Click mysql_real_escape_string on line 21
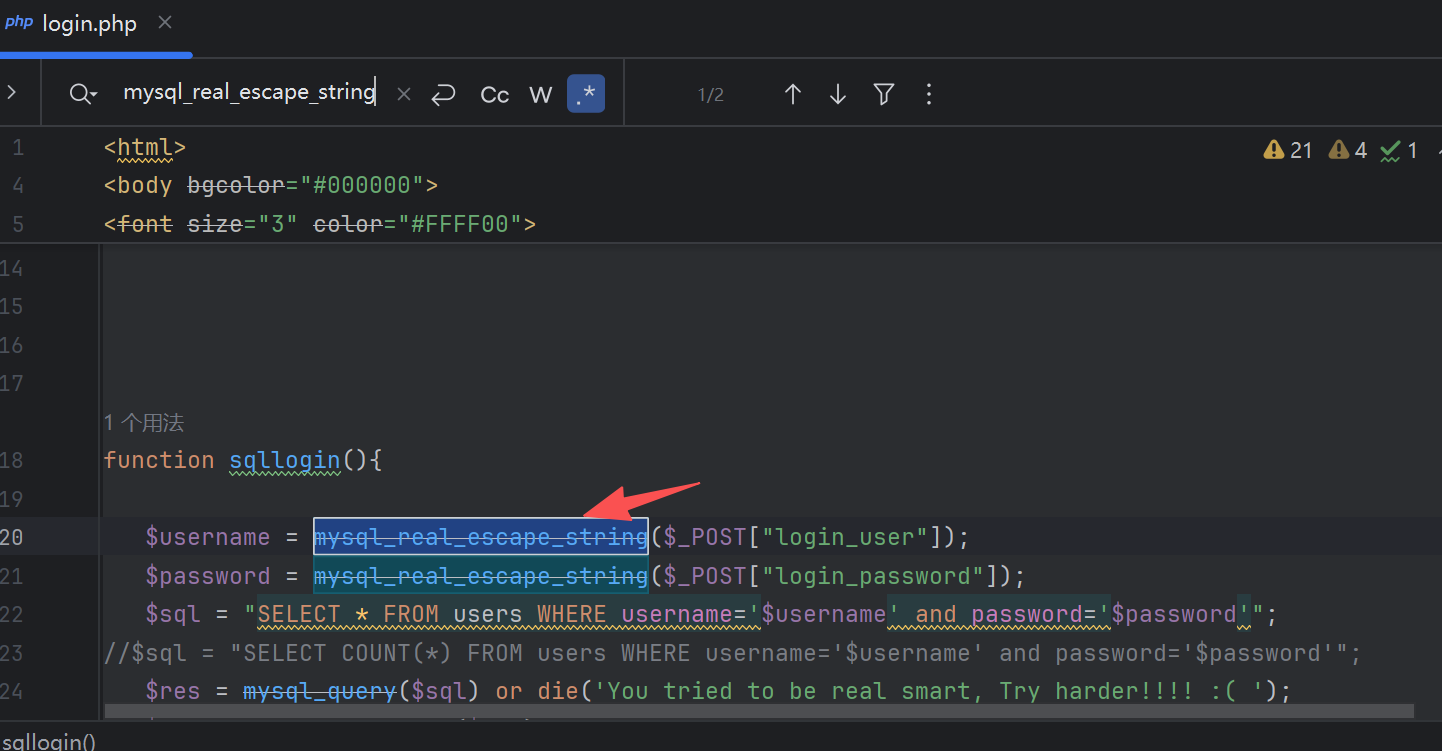The width and height of the screenshot is (1442, 751). [x=481, y=576]
